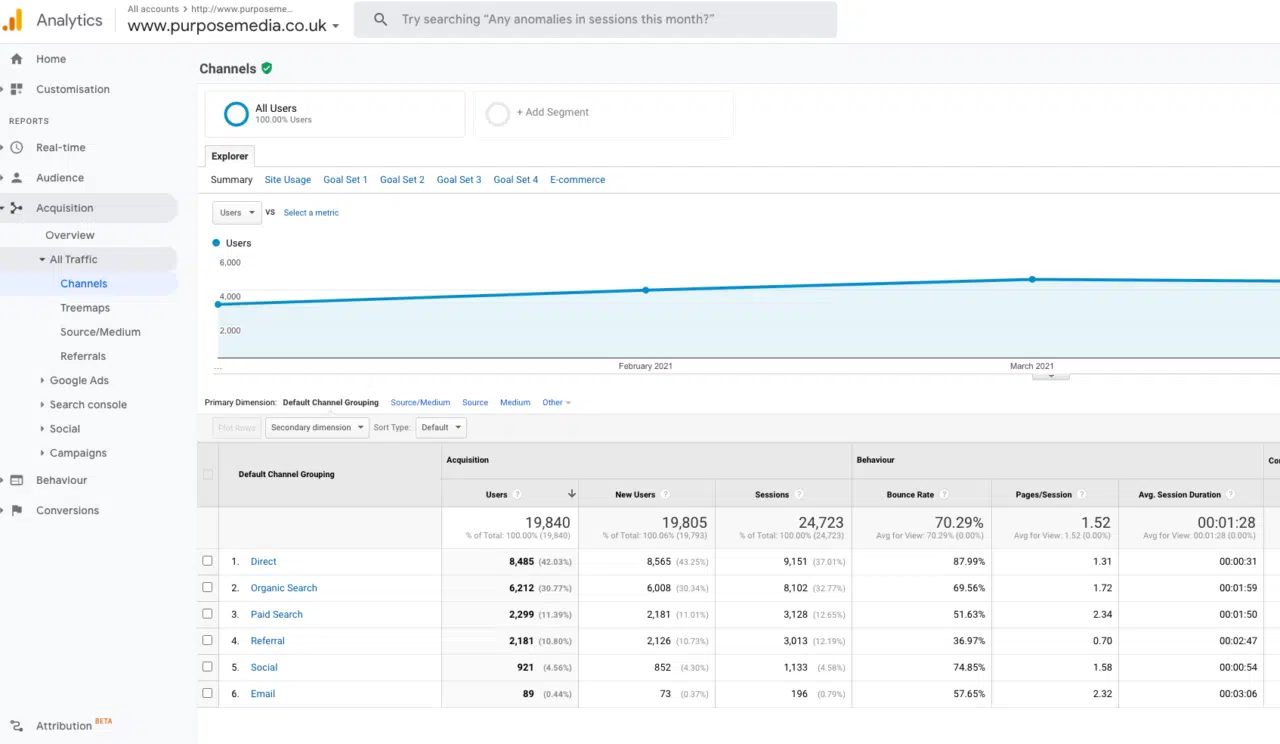Open the Site Usage tab

288,180
